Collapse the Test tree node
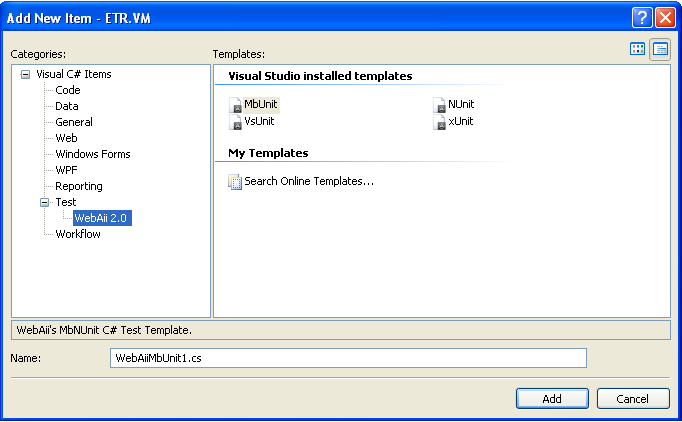The image size is (682, 422). tap(44, 202)
